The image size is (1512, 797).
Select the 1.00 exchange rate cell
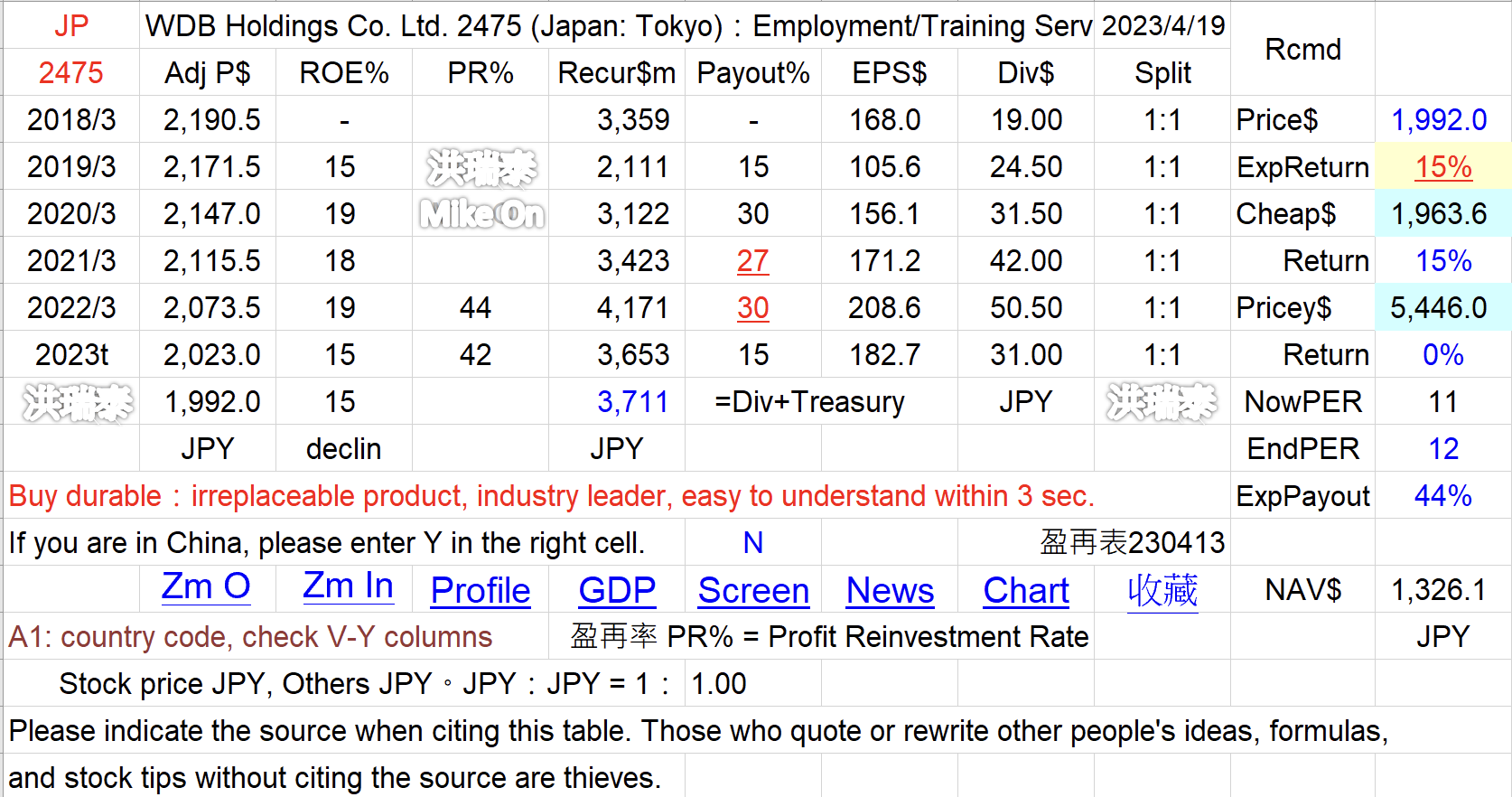coord(753,684)
